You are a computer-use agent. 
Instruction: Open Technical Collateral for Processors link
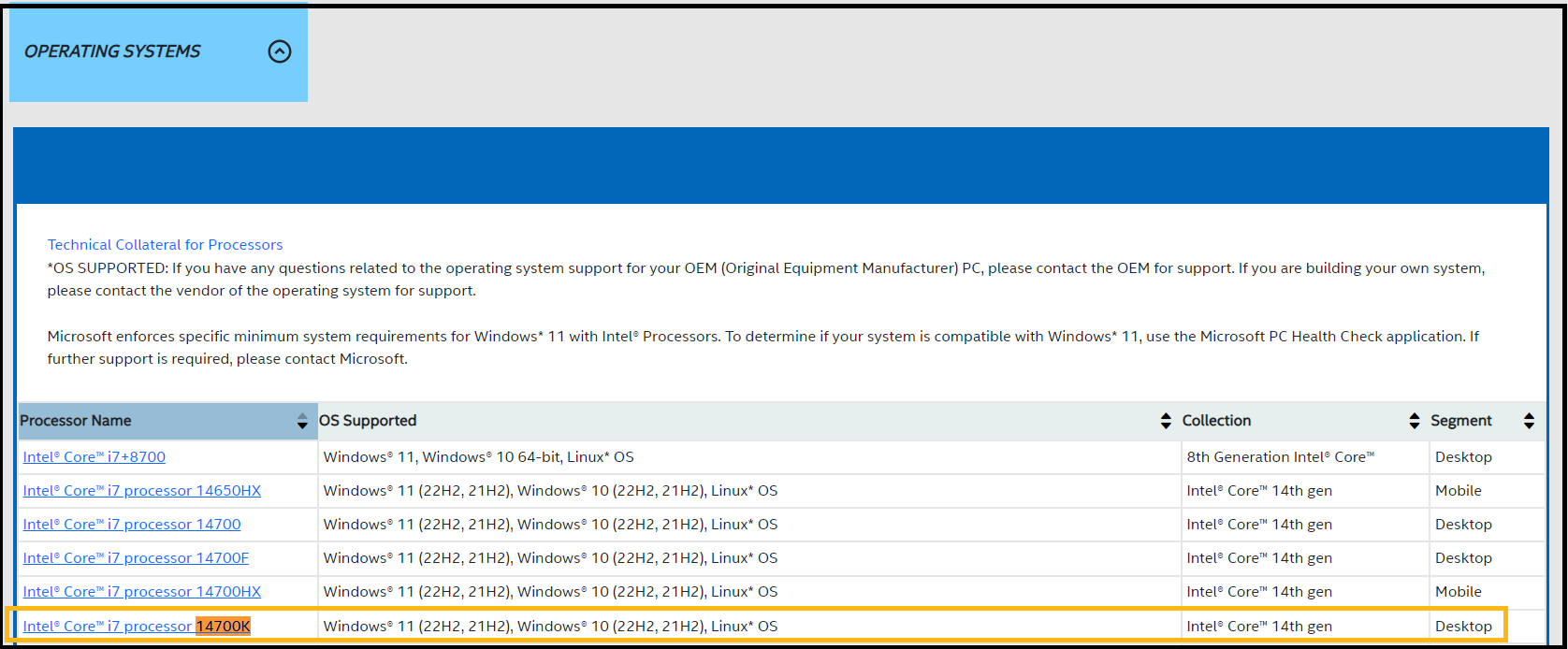[165, 245]
